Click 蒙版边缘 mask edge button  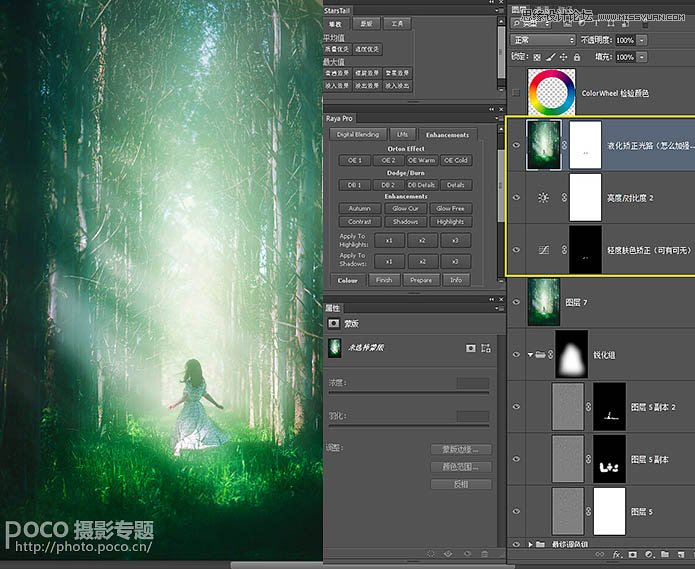[461, 449]
